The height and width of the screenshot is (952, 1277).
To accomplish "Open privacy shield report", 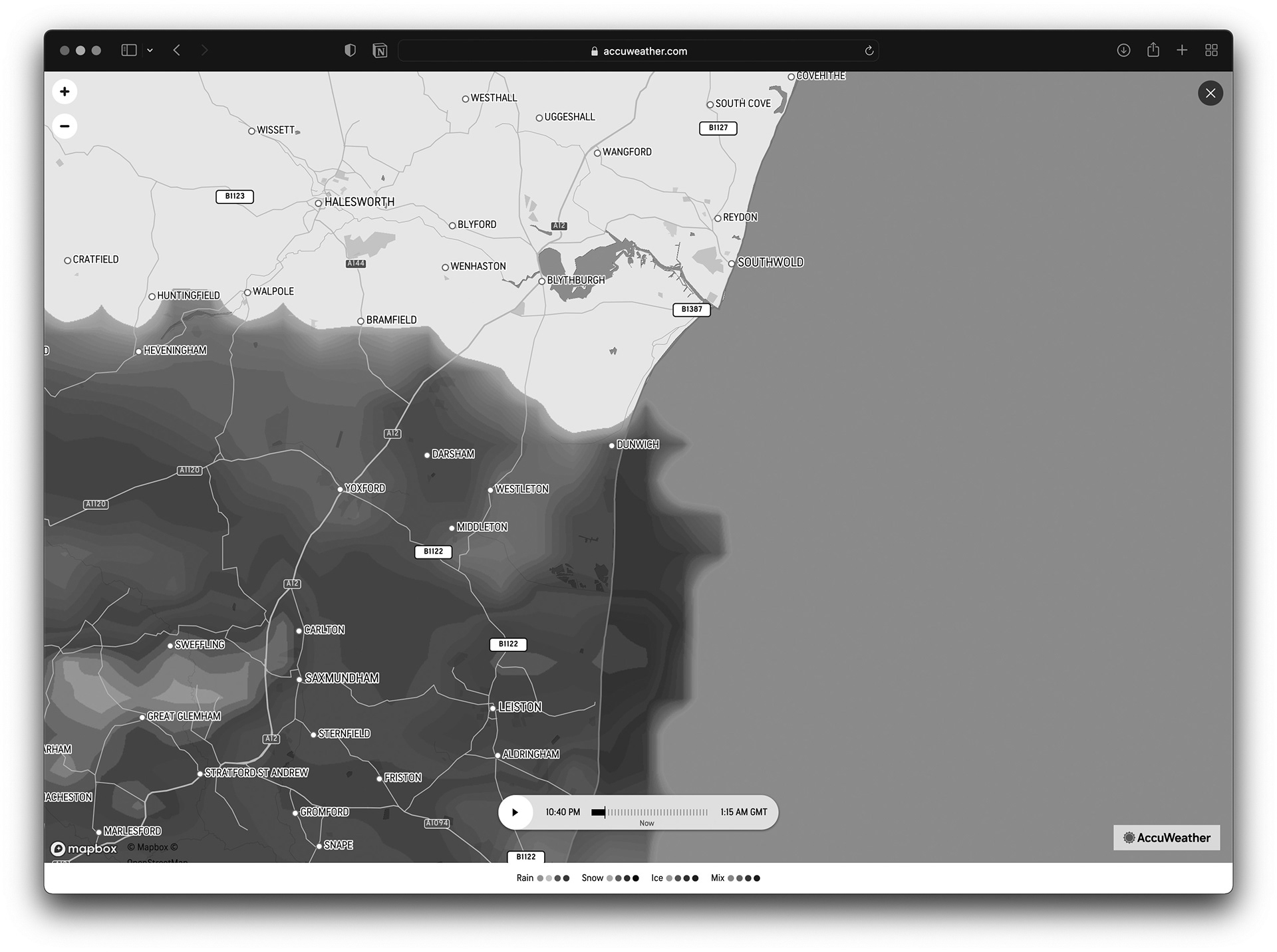I will [x=350, y=51].
